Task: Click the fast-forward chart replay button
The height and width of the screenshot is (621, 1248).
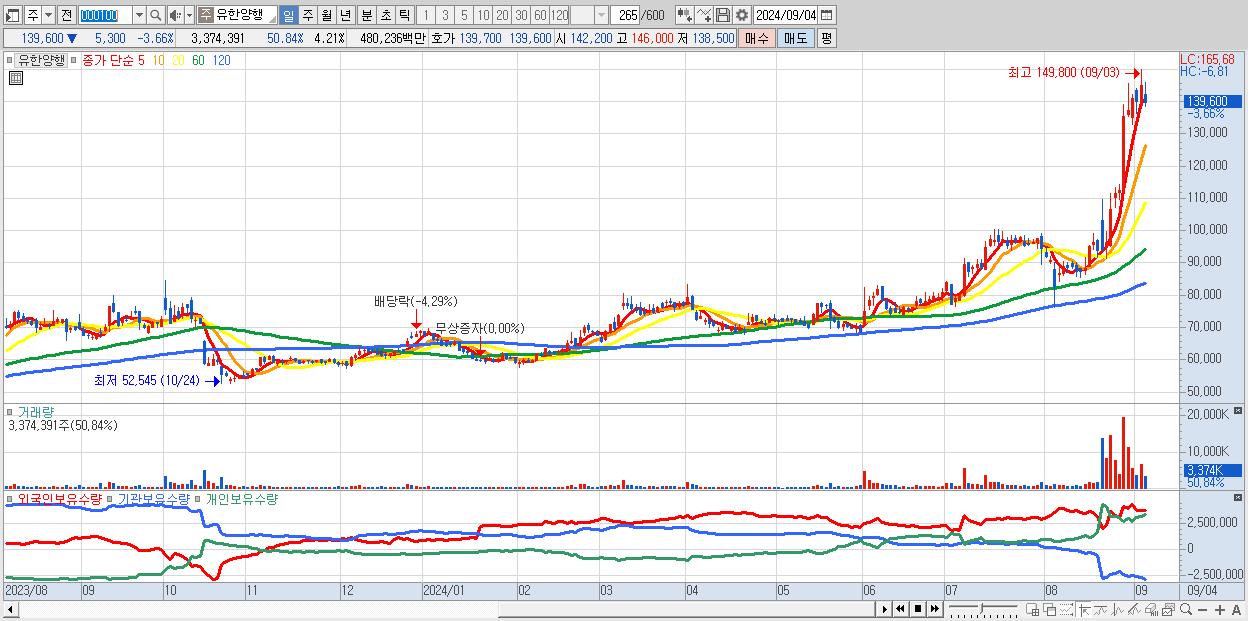Action: tap(934, 609)
